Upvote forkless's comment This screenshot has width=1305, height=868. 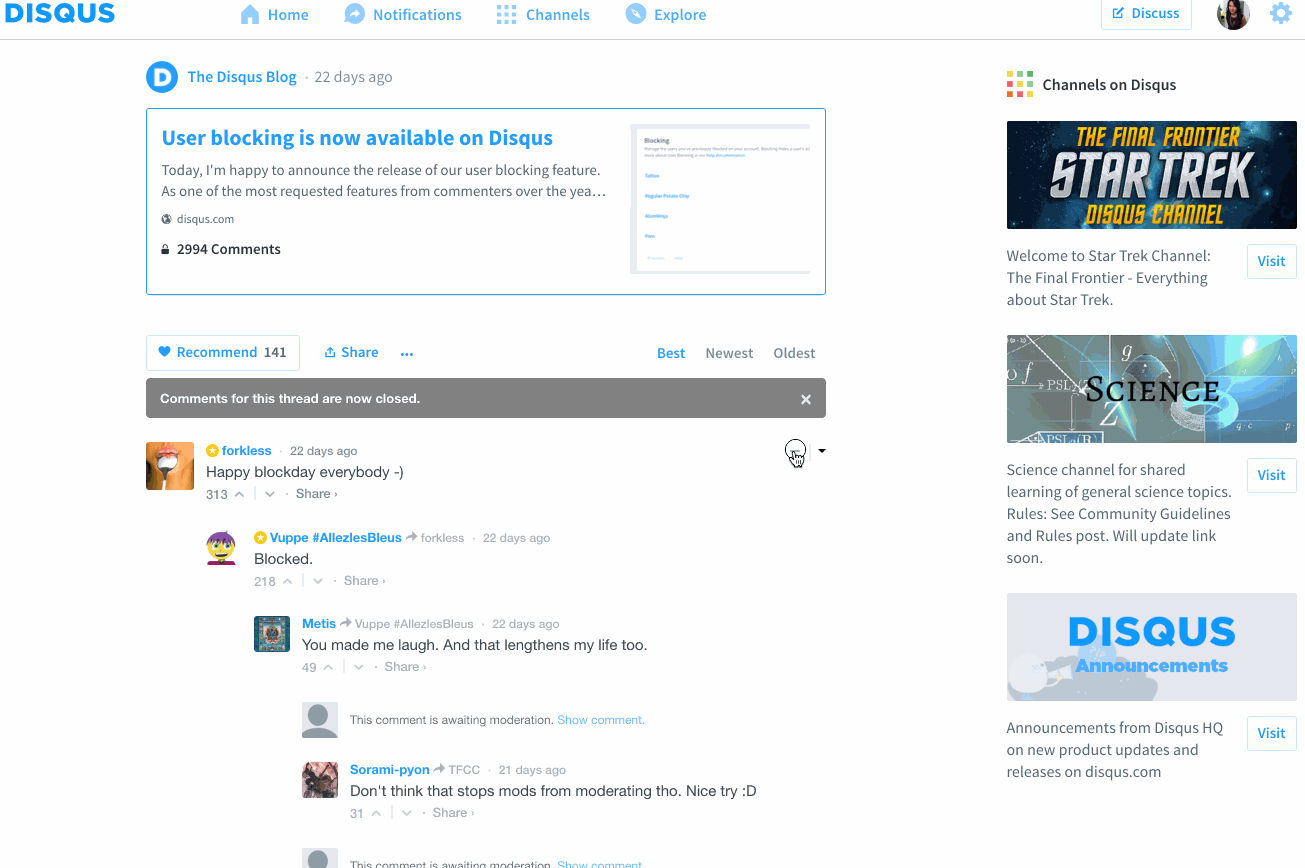tap(237, 493)
